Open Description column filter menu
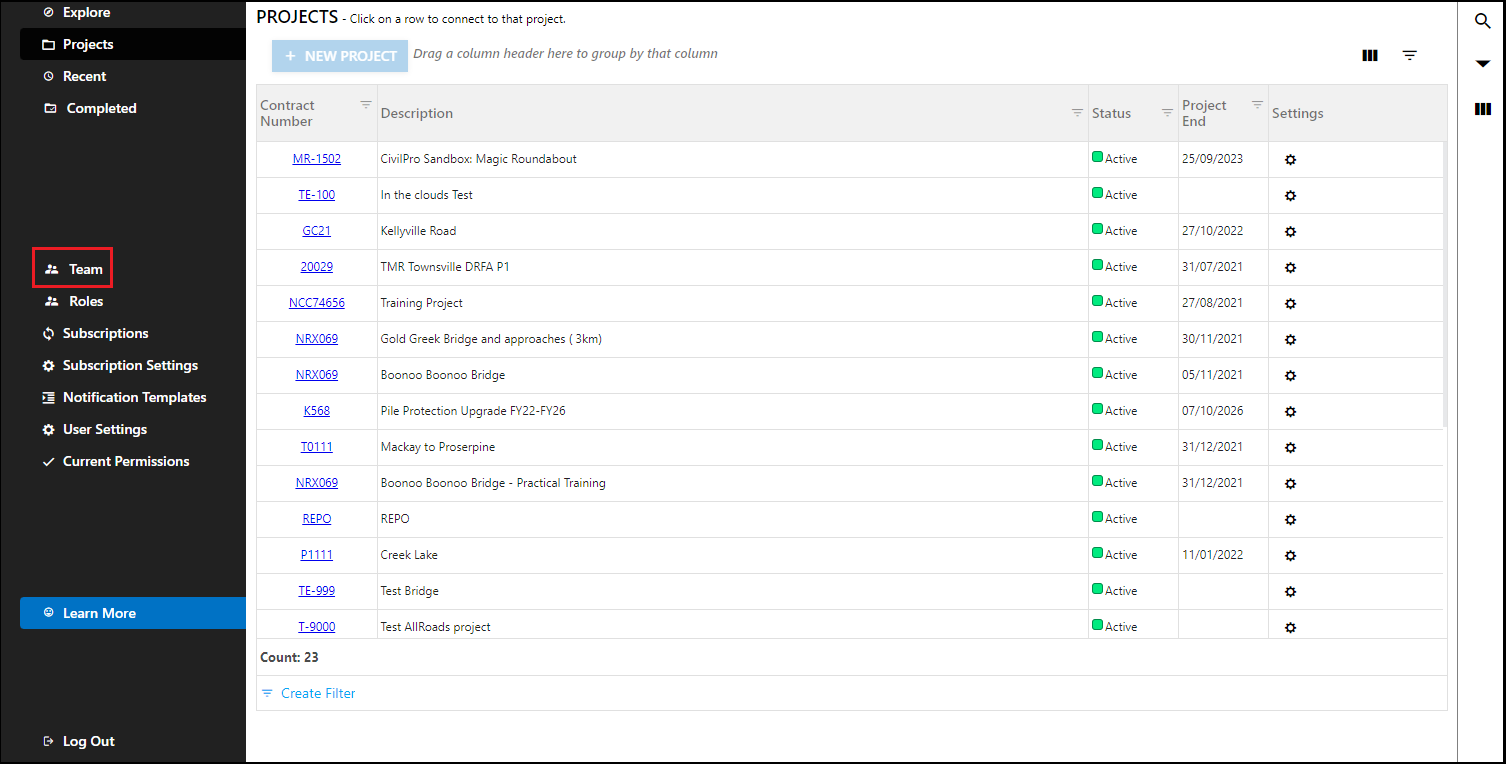 pos(1077,113)
